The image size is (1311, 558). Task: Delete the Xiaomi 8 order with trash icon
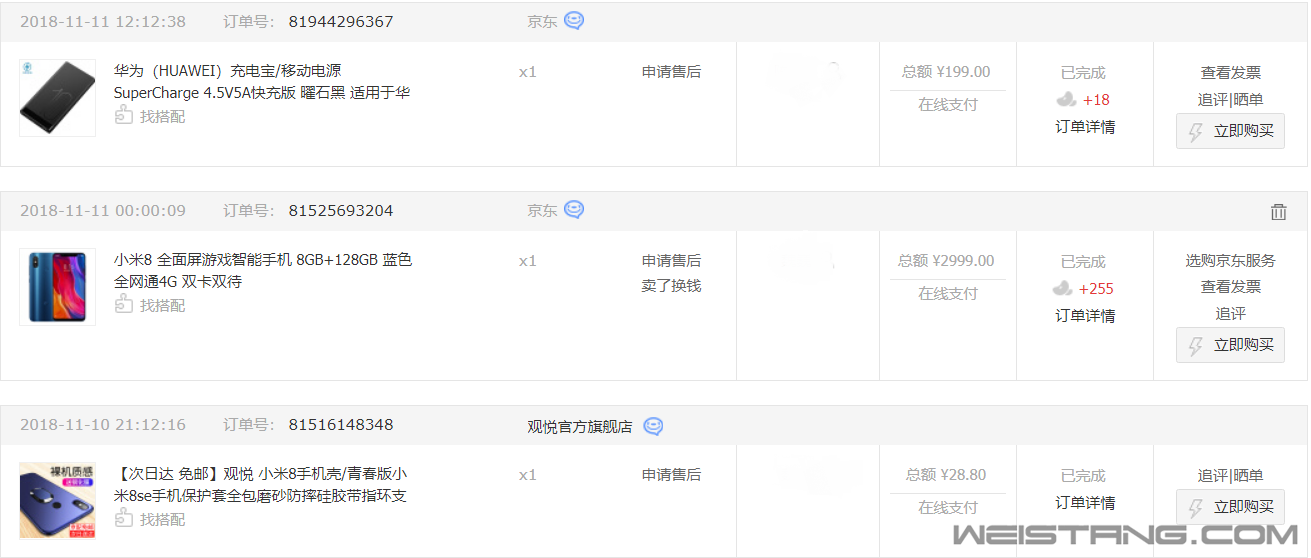coord(1278,211)
